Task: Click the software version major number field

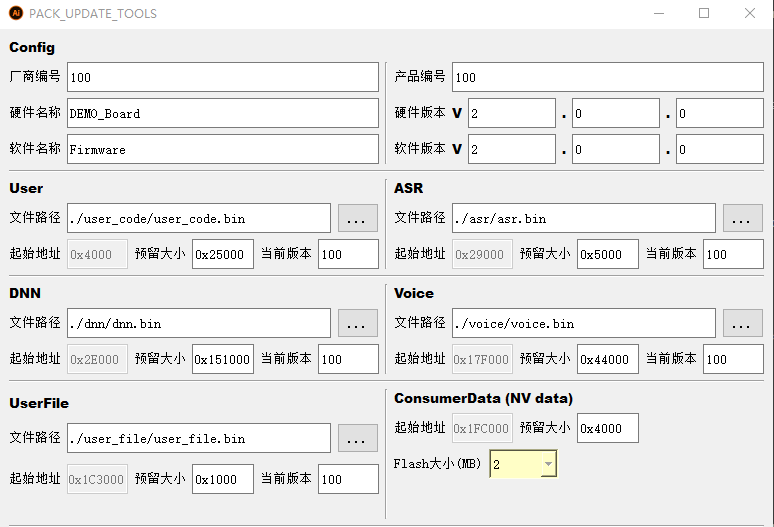Action: click(x=510, y=149)
